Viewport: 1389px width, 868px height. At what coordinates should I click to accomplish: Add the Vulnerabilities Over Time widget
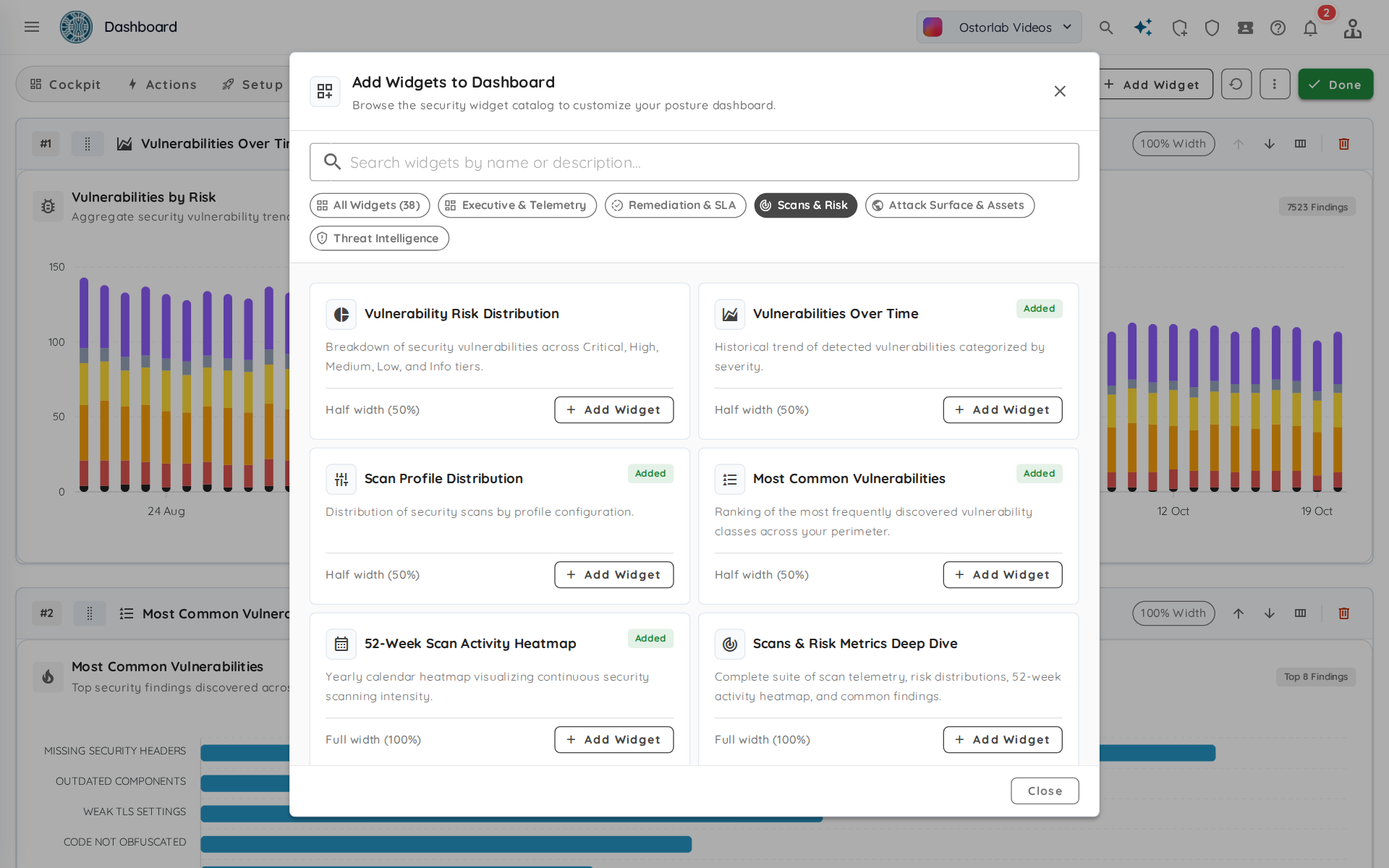pyautogui.click(x=1003, y=410)
